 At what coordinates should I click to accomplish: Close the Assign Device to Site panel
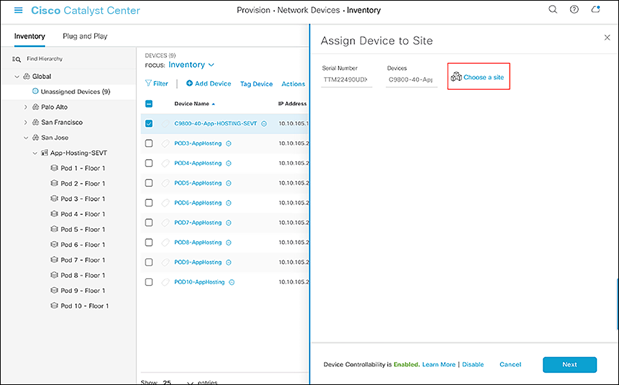tap(607, 38)
